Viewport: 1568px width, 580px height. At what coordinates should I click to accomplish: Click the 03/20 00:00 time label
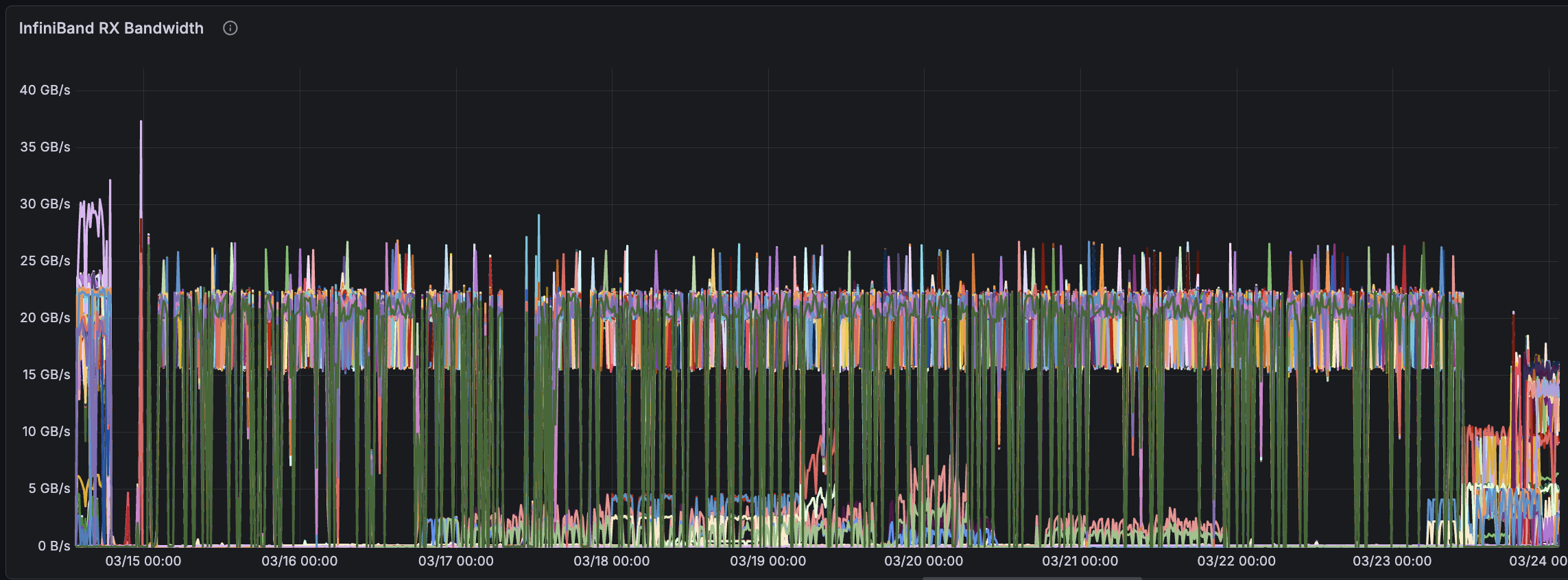point(924,561)
